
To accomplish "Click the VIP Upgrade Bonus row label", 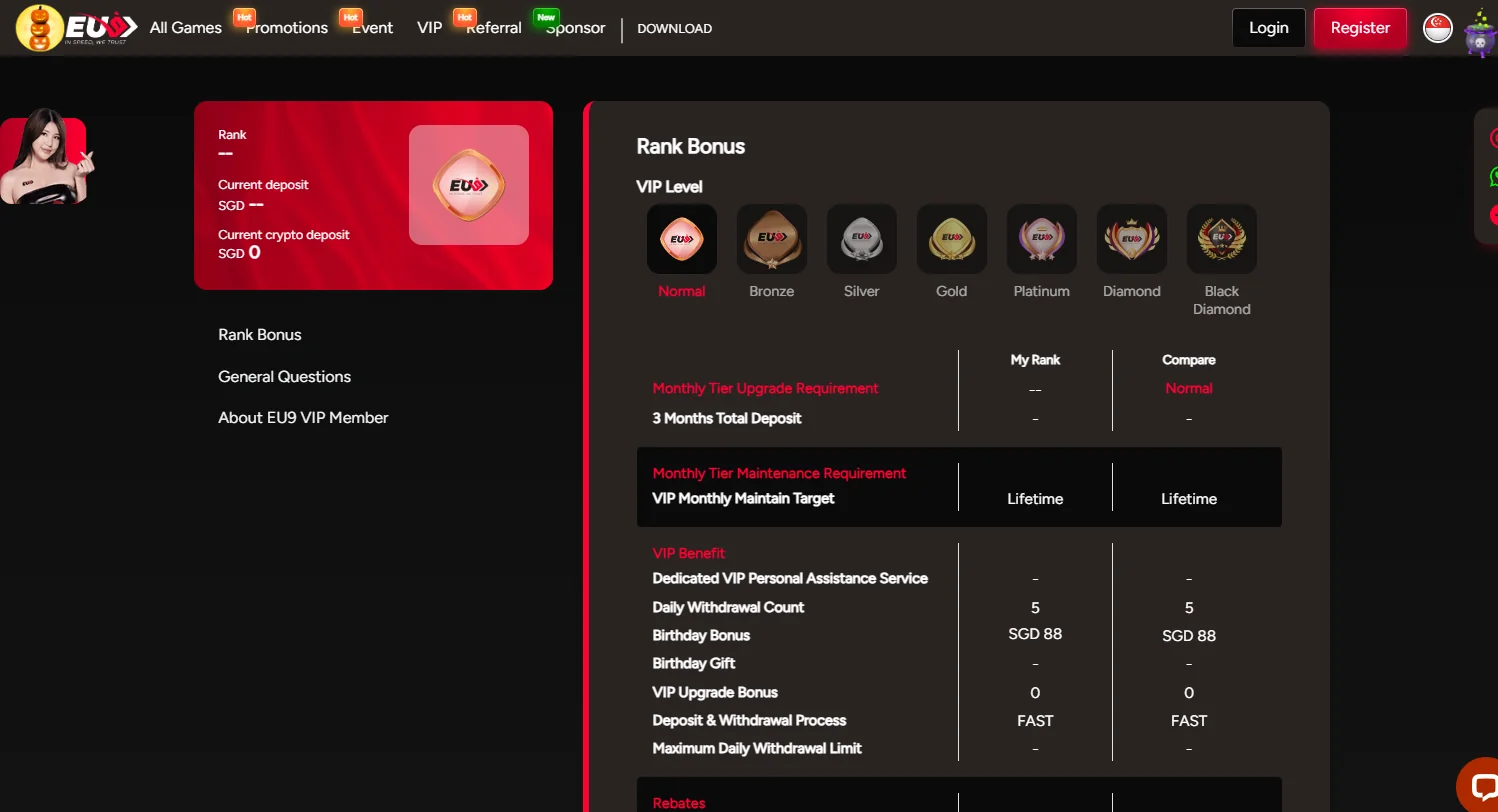I will [x=715, y=692].
